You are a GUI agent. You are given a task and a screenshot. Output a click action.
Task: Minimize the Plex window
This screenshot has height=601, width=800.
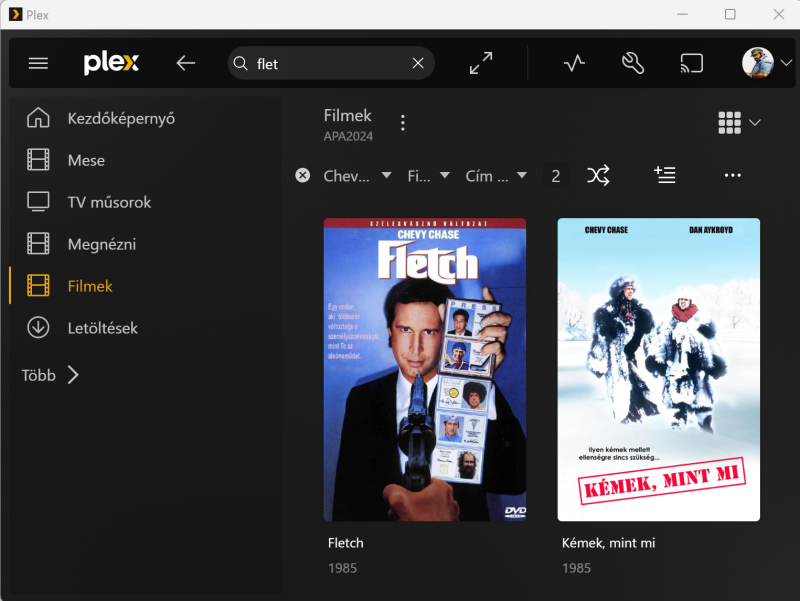682,14
